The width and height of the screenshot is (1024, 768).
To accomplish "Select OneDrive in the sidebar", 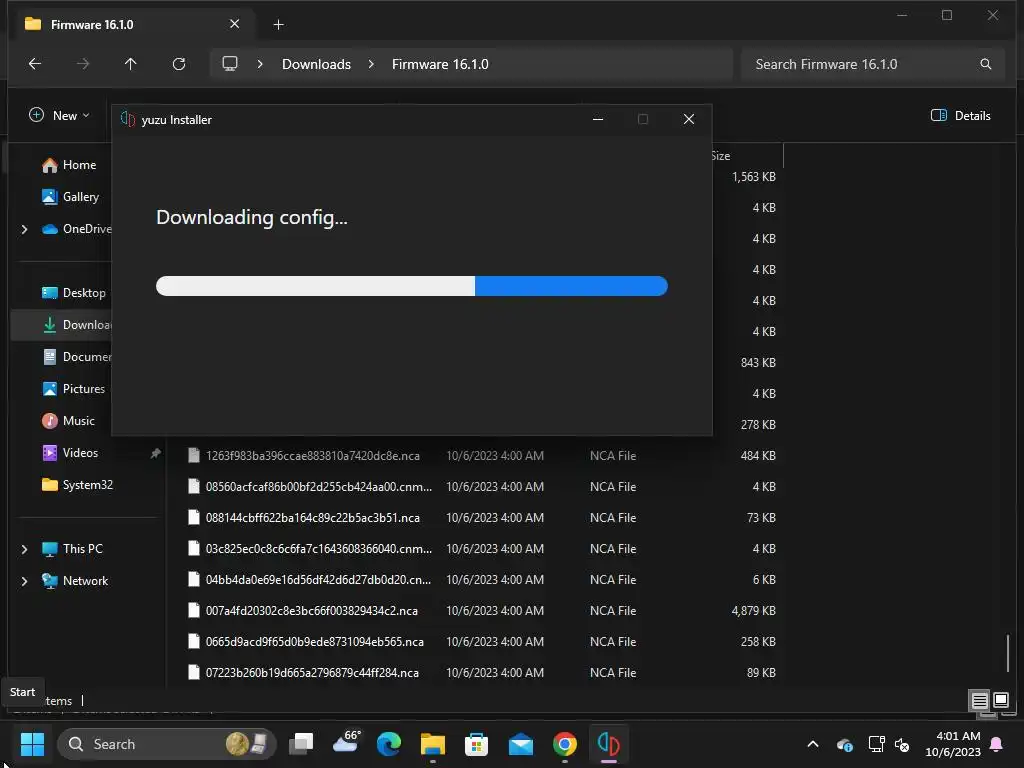I will pyautogui.click(x=77, y=229).
